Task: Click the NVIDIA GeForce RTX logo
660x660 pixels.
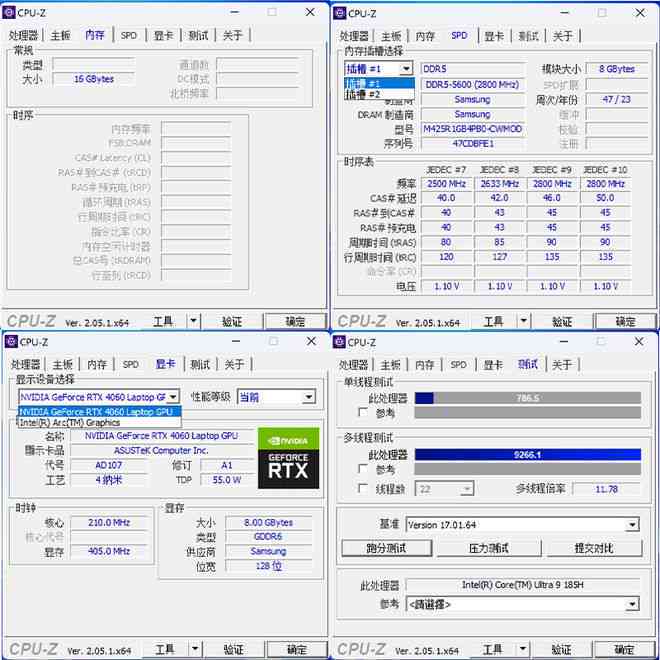Action: pos(288,458)
